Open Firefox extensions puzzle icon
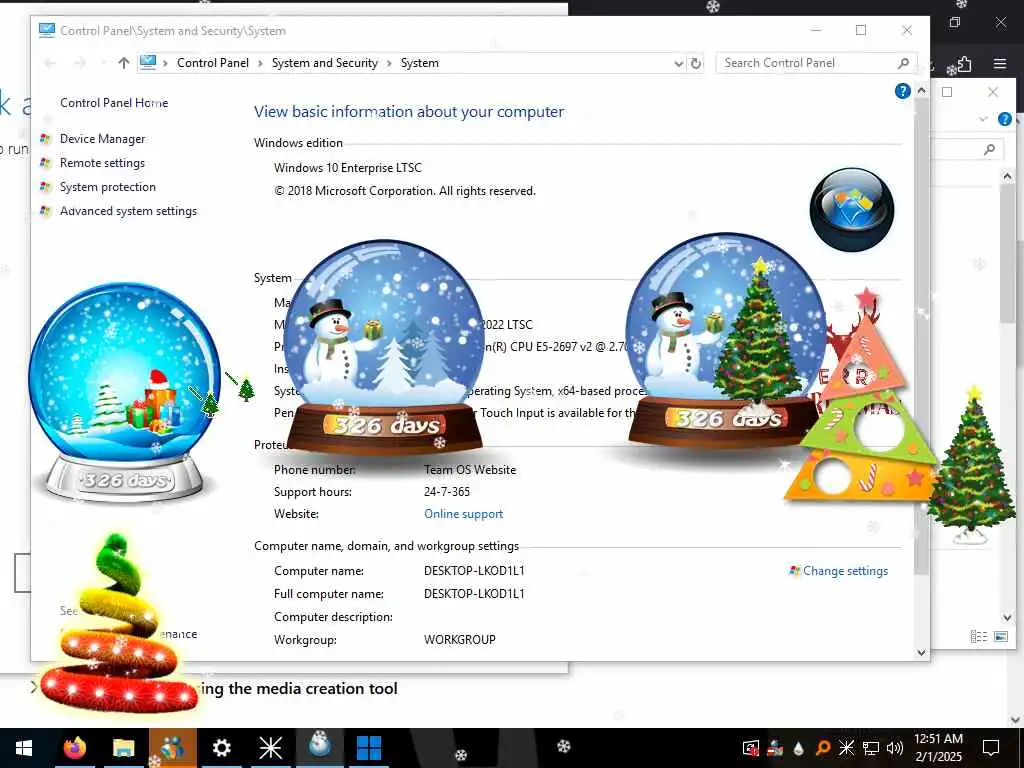 coord(965,64)
